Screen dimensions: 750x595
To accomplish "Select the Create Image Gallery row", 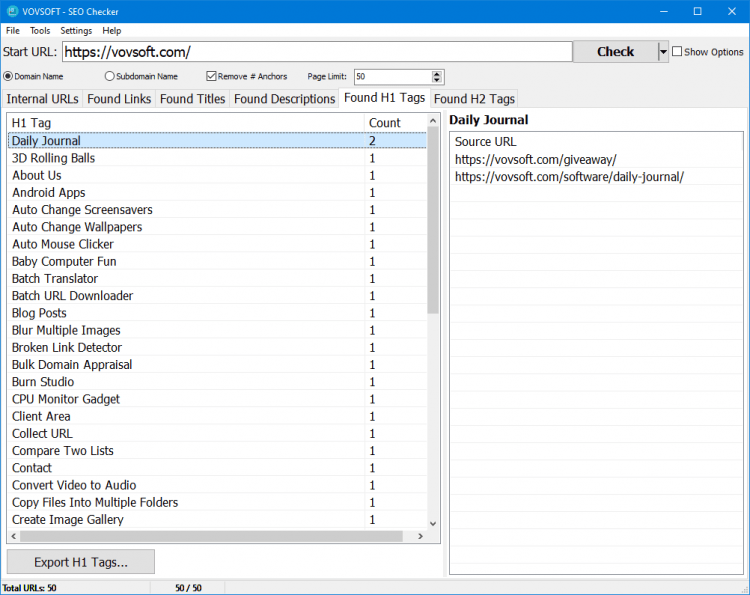I will (217, 519).
